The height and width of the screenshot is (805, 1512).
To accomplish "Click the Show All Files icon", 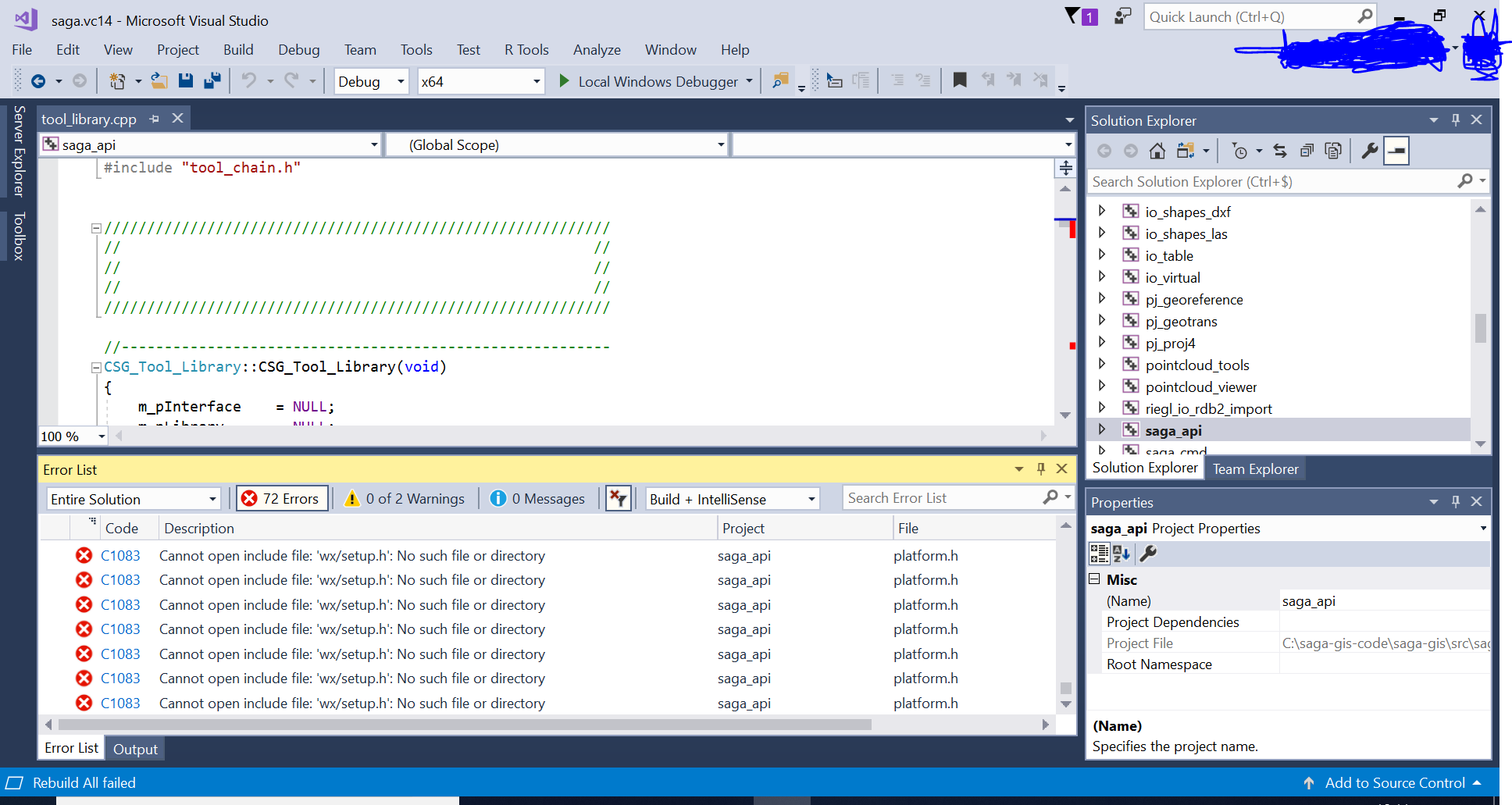I will pyautogui.click(x=1333, y=151).
